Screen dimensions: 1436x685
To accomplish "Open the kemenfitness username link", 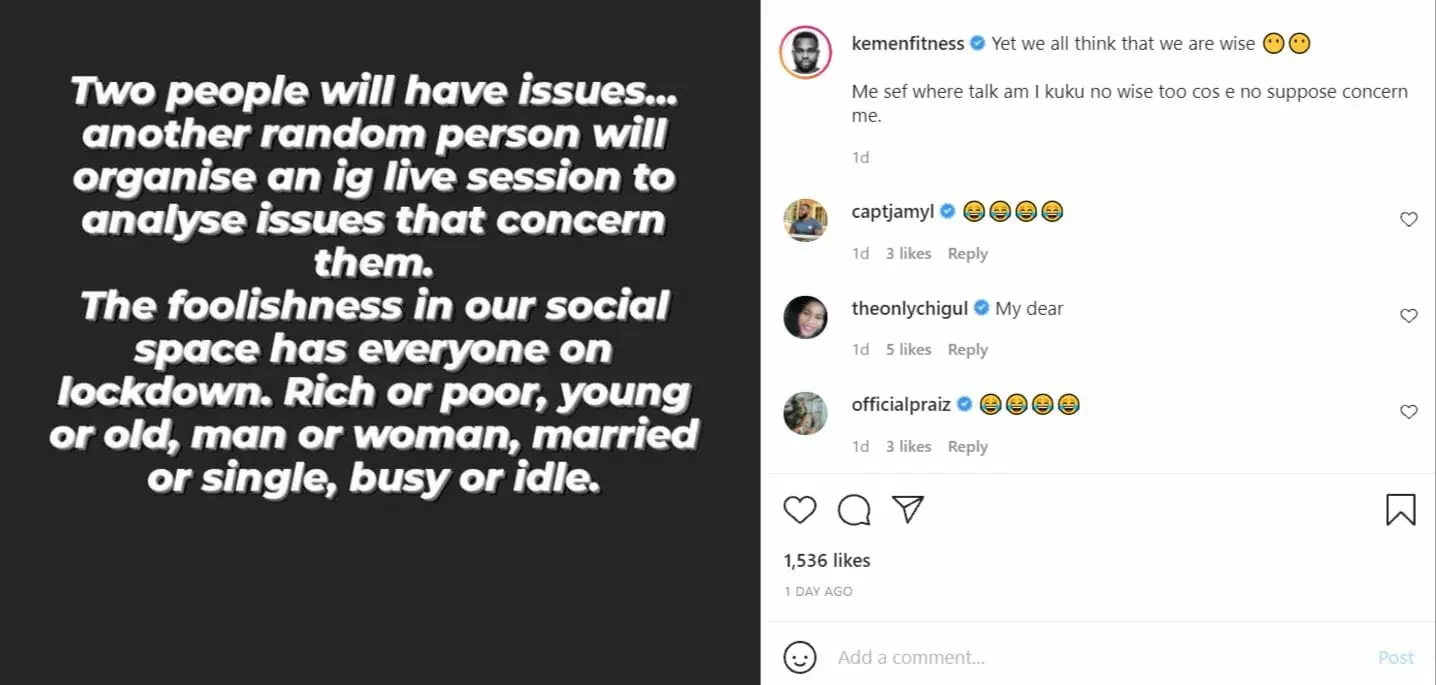I will click(907, 43).
